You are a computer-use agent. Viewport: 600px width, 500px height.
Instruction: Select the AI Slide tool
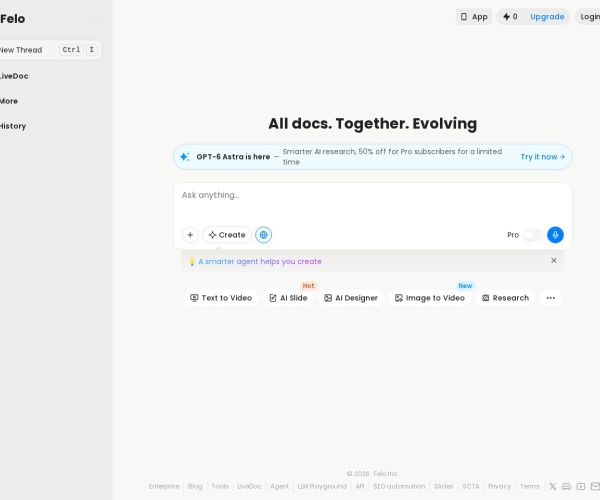[x=288, y=298]
